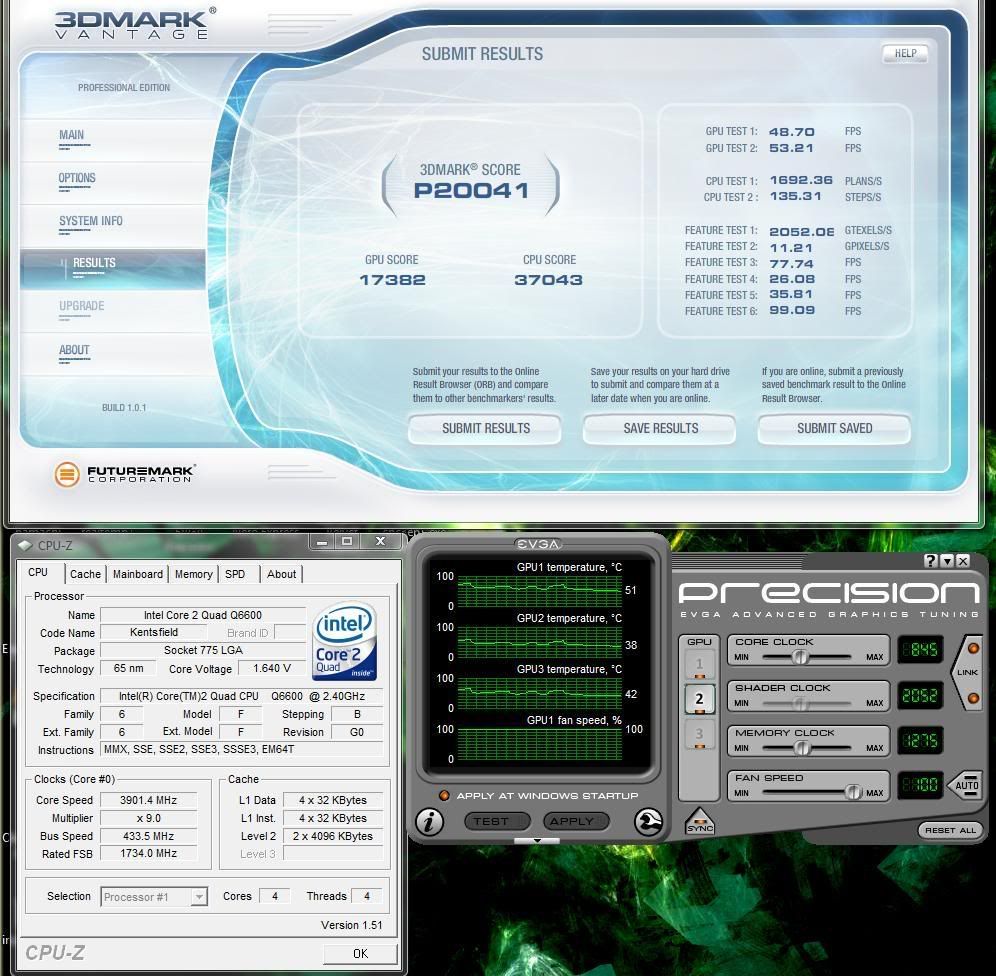Click the Code Name value Kentsfield
Screen dimensions: 996x976
point(154,632)
